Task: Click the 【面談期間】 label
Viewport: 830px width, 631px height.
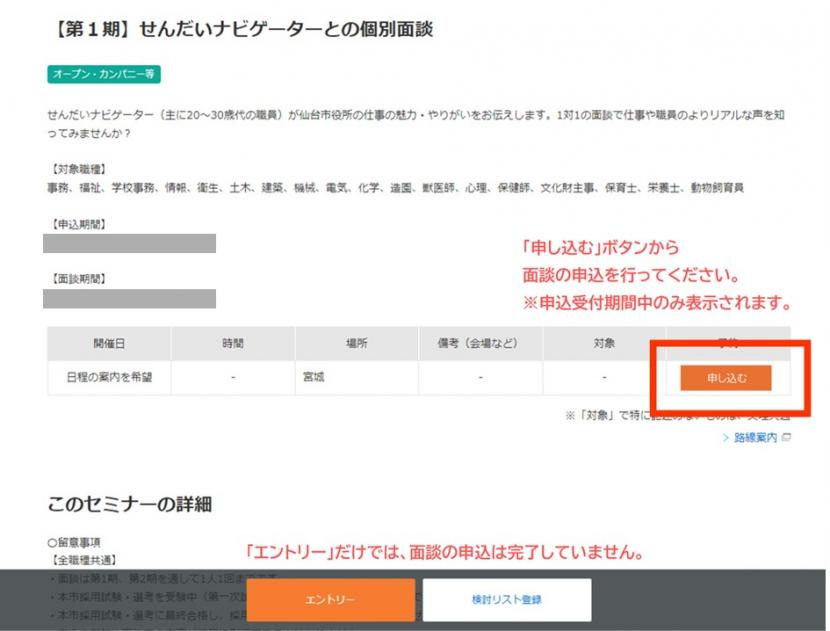Action: [79, 279]
